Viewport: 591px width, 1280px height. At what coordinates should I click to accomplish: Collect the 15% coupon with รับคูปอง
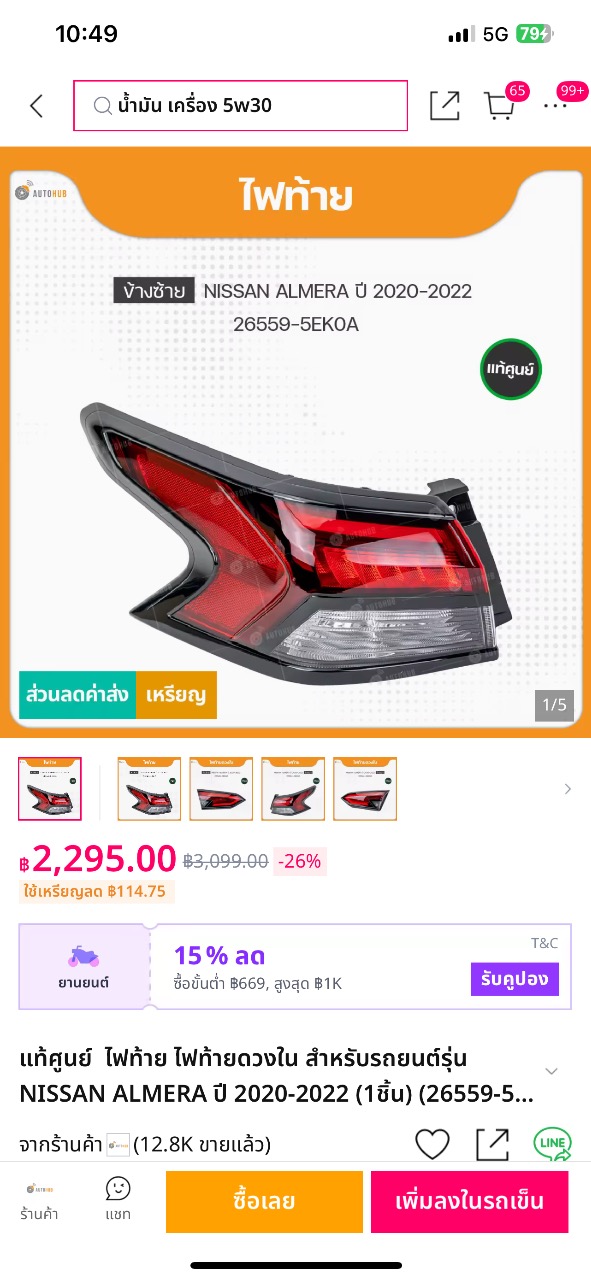[x=514, y=979]
